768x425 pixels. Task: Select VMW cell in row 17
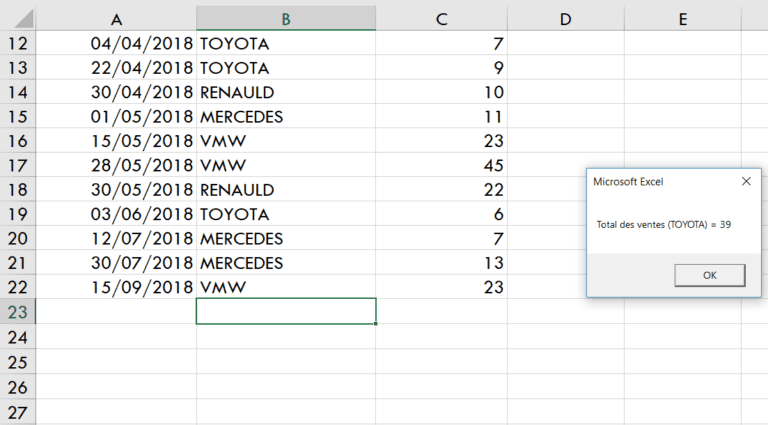click(x=286, y=165)
